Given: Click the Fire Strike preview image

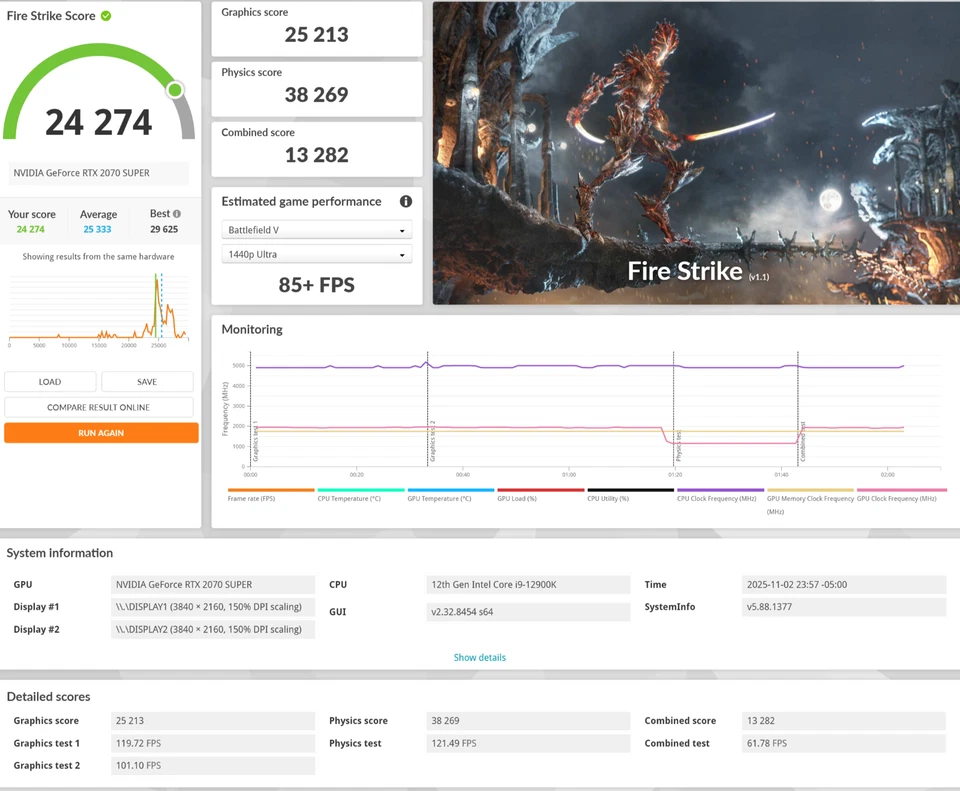Looking at the screenshot, I should coord(696,153).
